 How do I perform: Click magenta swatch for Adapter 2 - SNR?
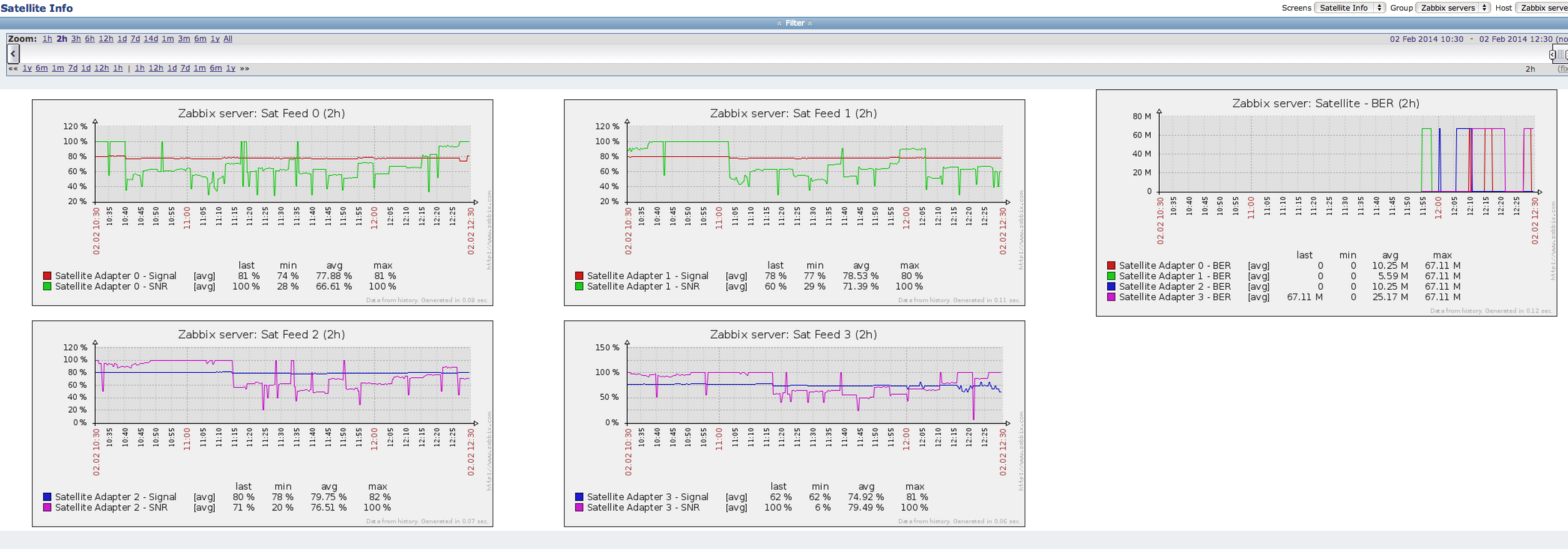pos(47,507)
